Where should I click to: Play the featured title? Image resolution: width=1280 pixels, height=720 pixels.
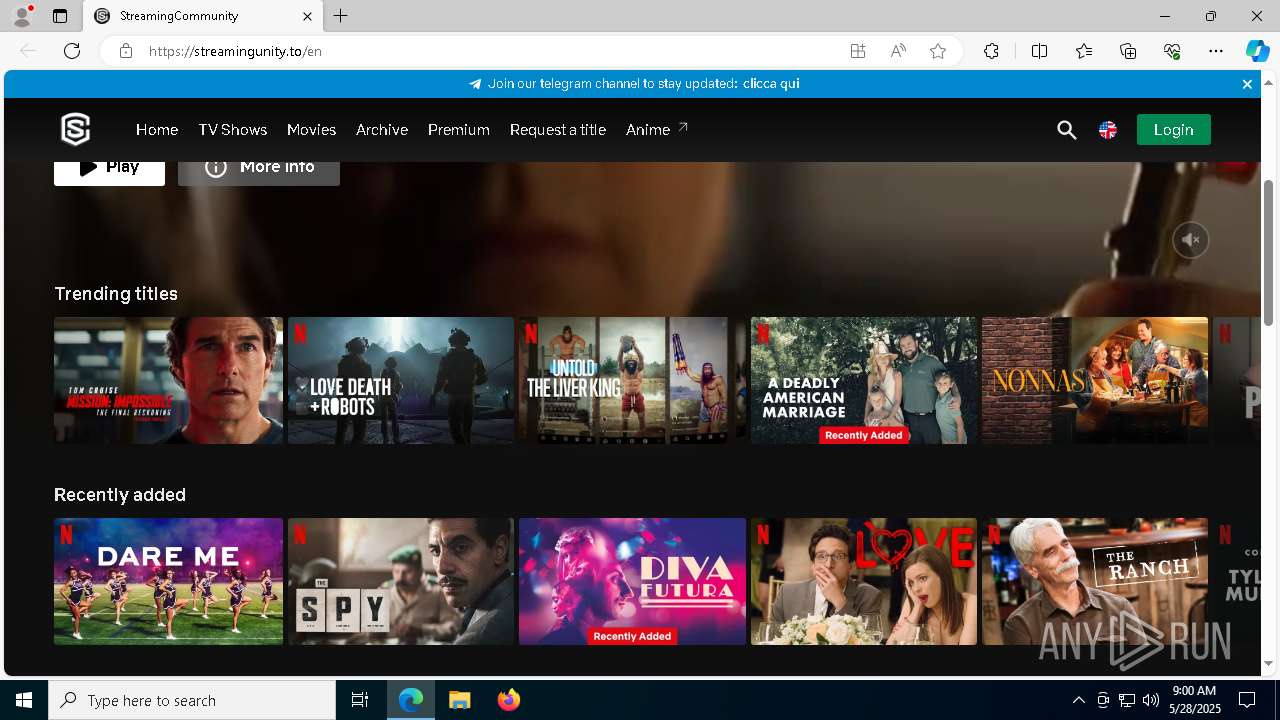coord(109,172)
